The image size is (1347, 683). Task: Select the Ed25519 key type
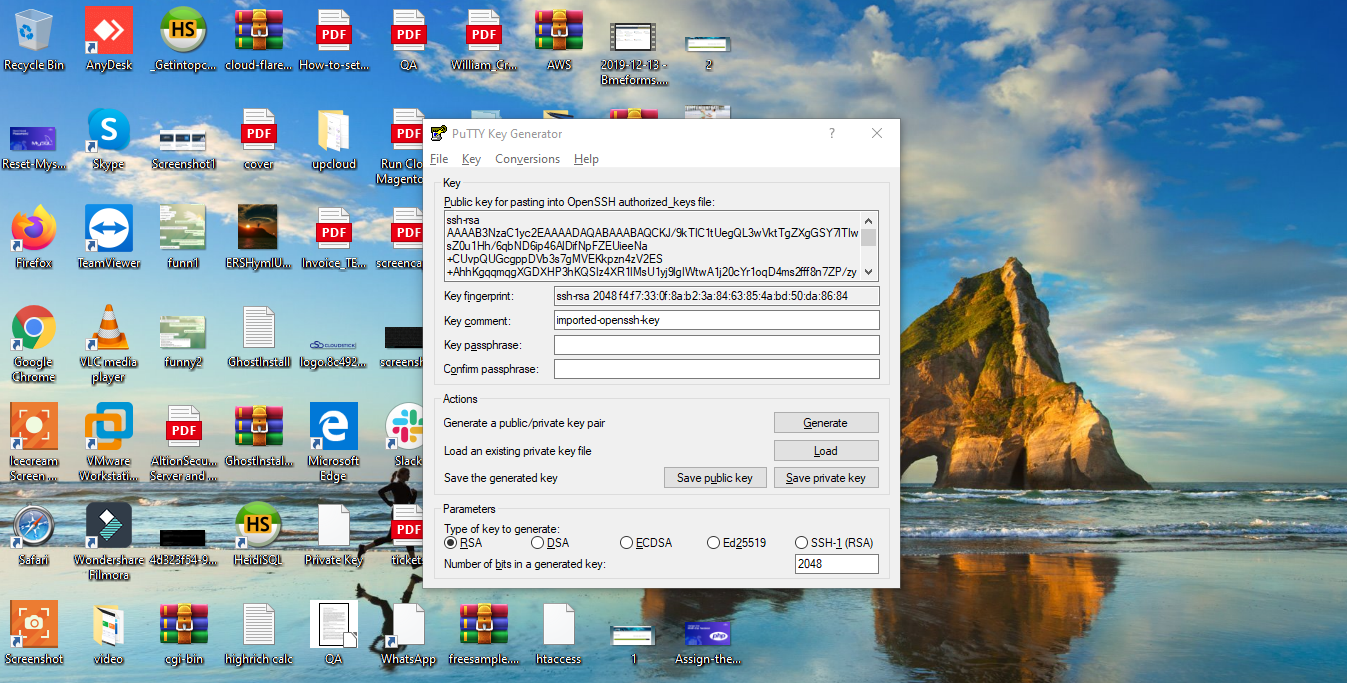click(x=713, y=543)
